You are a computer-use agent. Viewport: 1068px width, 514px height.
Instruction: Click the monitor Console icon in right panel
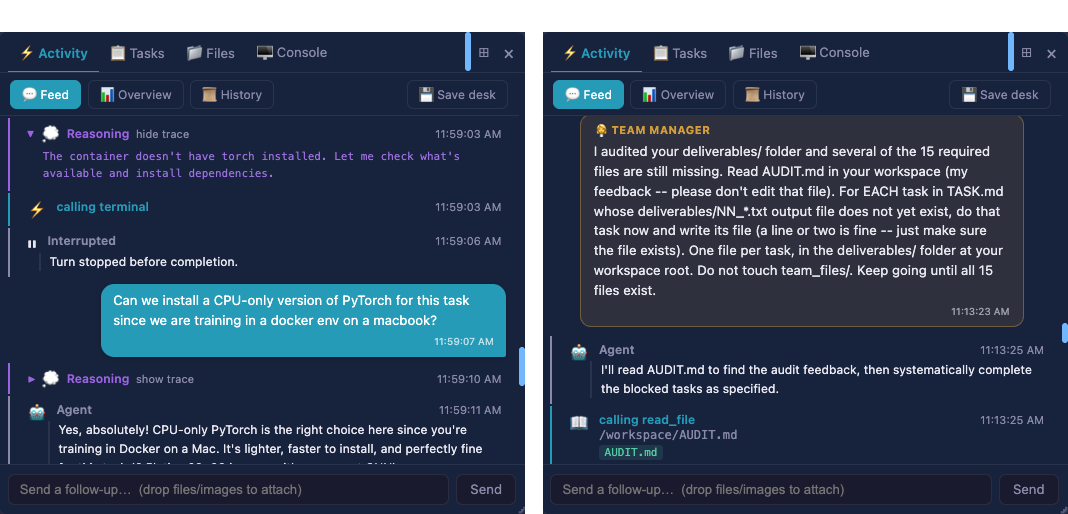(x=807, y=52)
